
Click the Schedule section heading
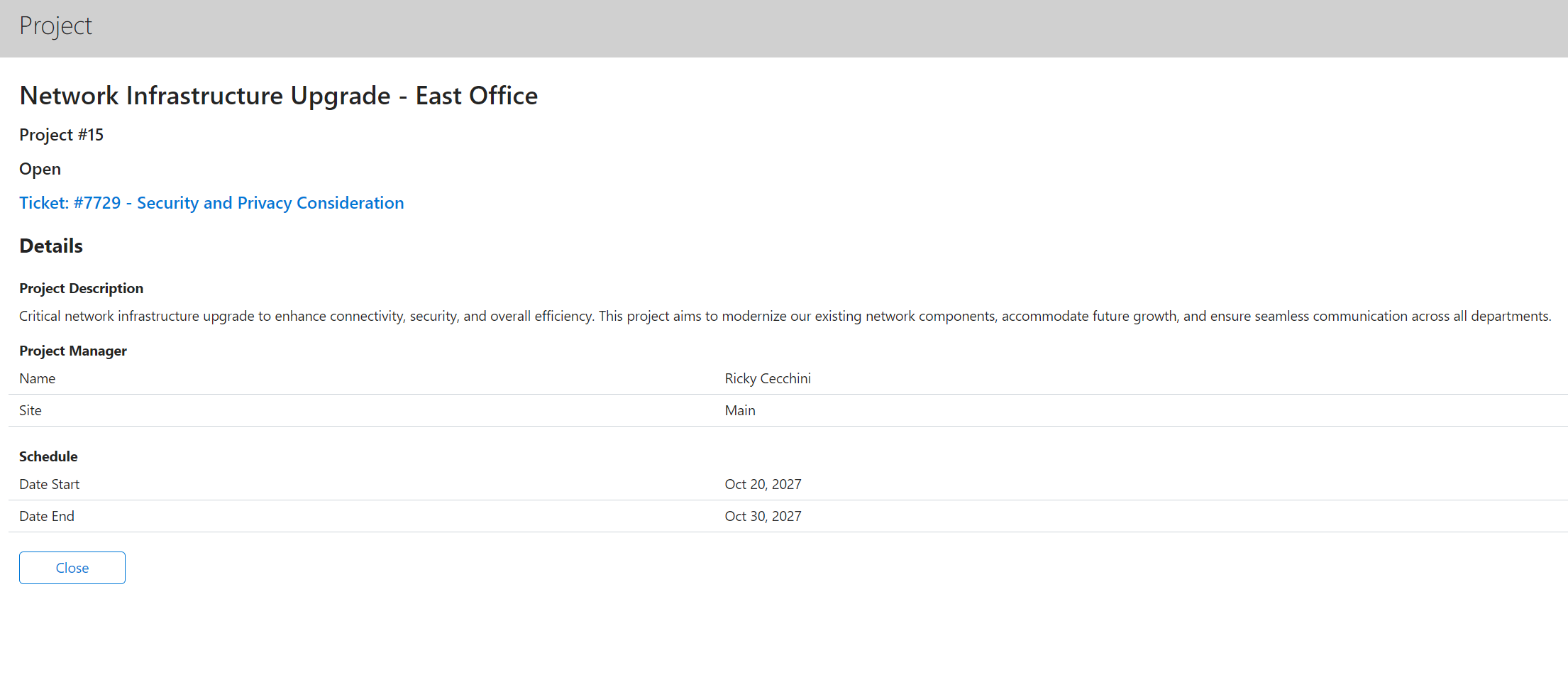pyautogui.click(x=48, y=456)
